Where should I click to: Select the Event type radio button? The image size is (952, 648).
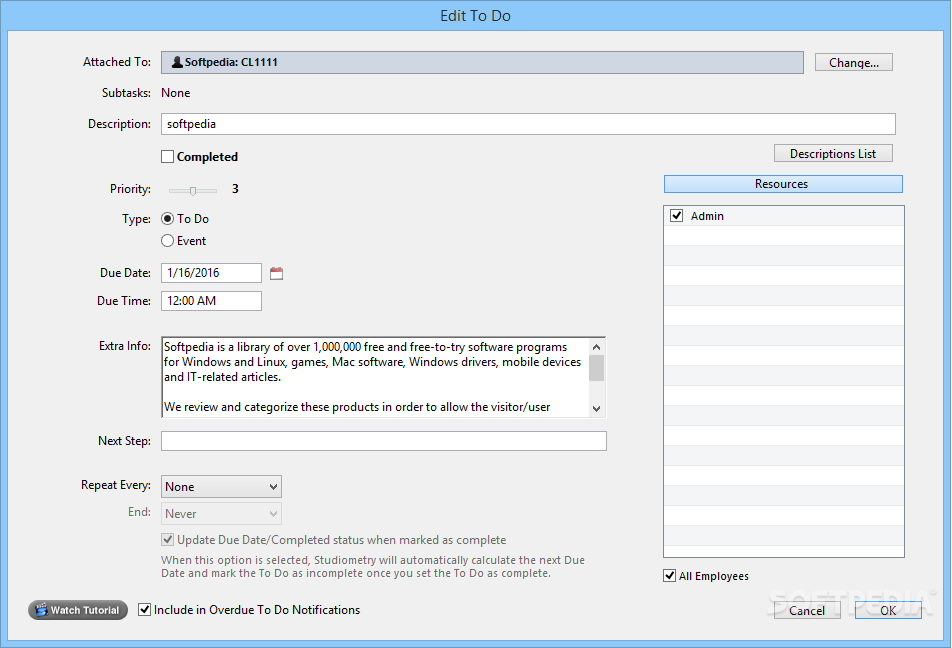(168, 240)
